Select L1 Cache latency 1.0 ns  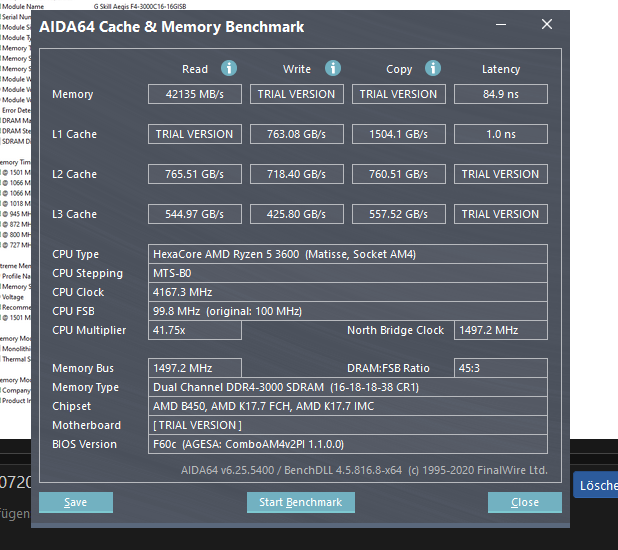(501, 134)
